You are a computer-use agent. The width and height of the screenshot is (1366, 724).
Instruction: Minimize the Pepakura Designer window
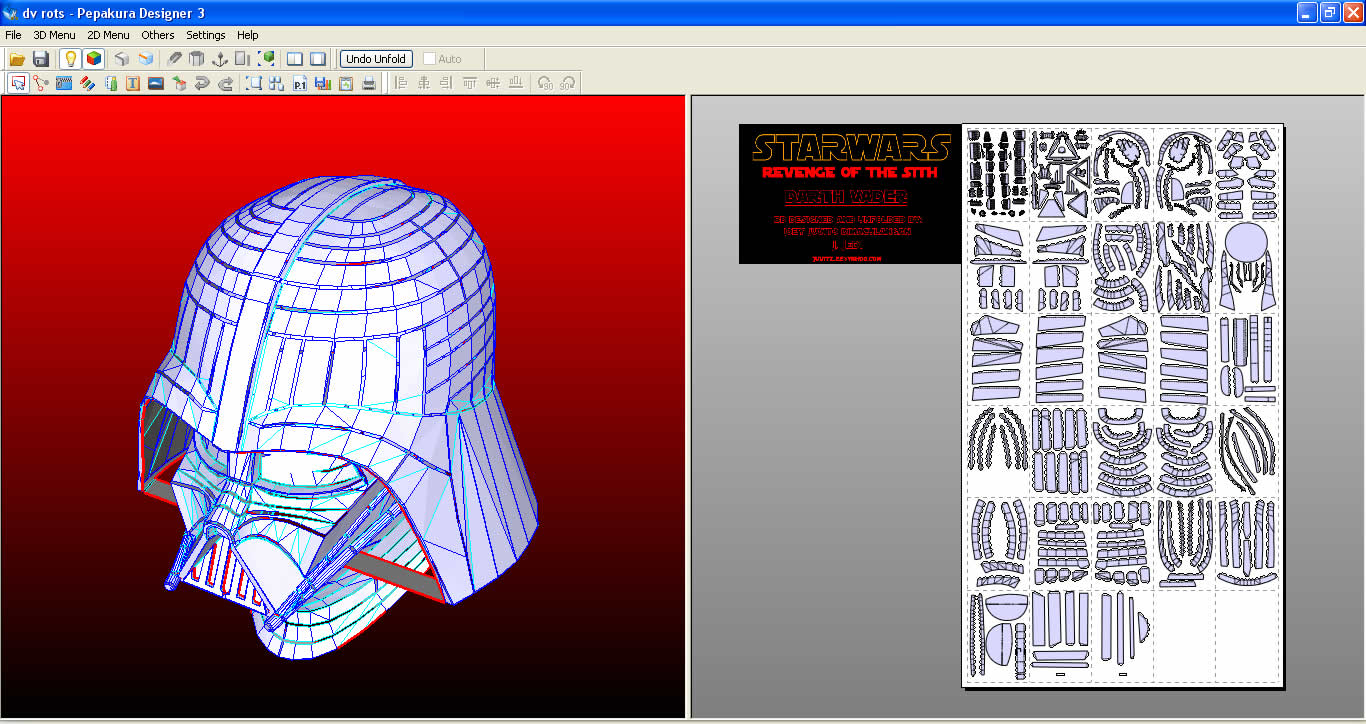click(x=1307, y=12)
